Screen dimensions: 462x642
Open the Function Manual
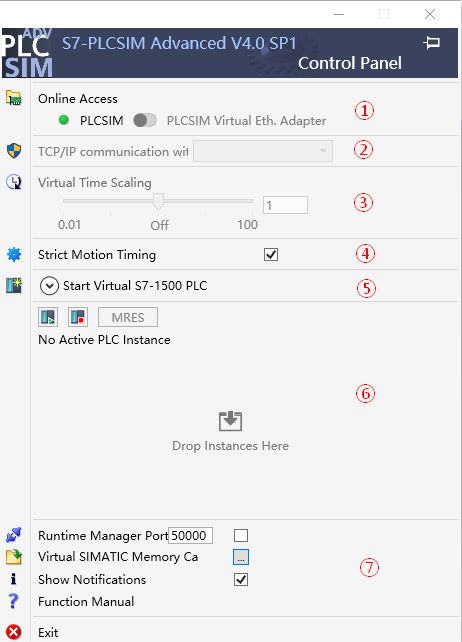click(x=86, y=601)
